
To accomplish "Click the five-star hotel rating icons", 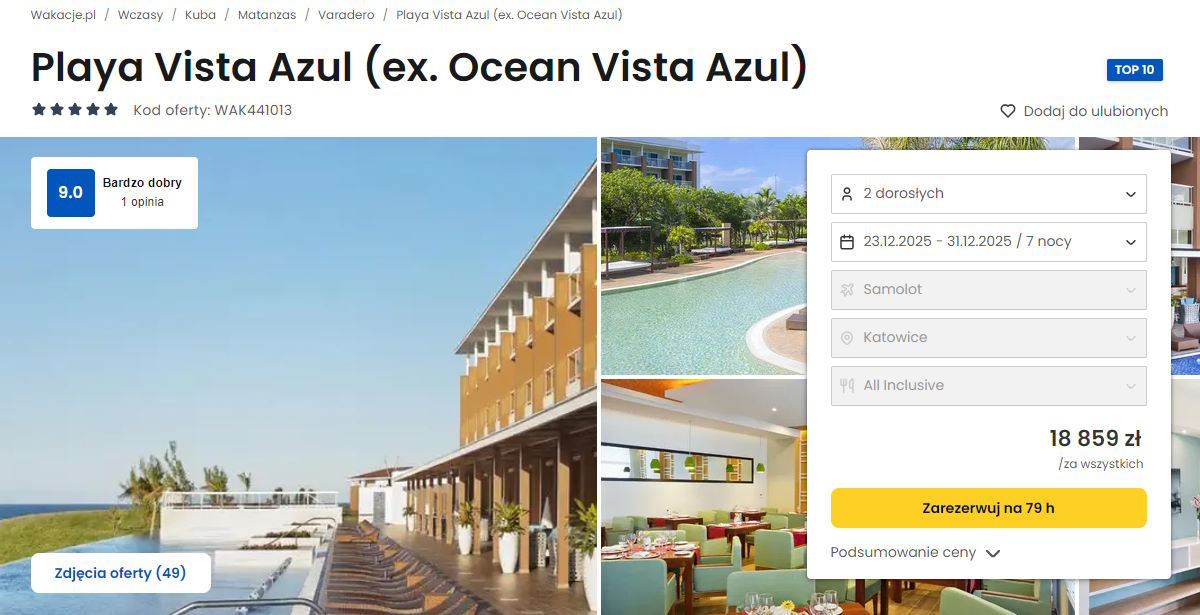I will [x=75, y=110].
